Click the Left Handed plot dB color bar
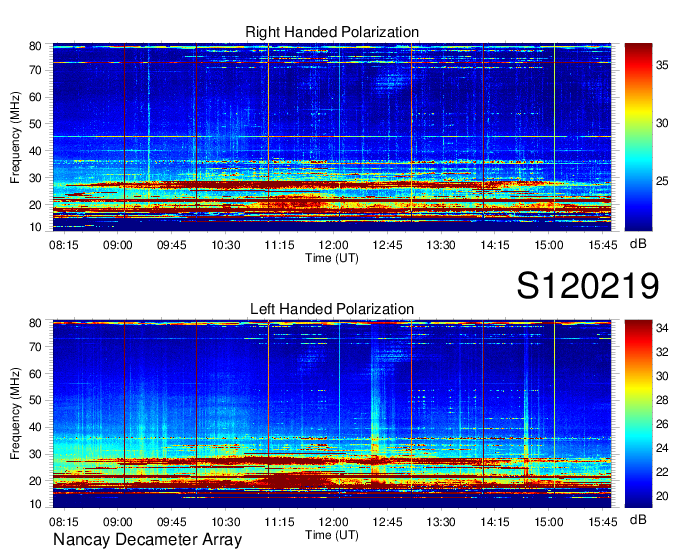 point(638,414)
